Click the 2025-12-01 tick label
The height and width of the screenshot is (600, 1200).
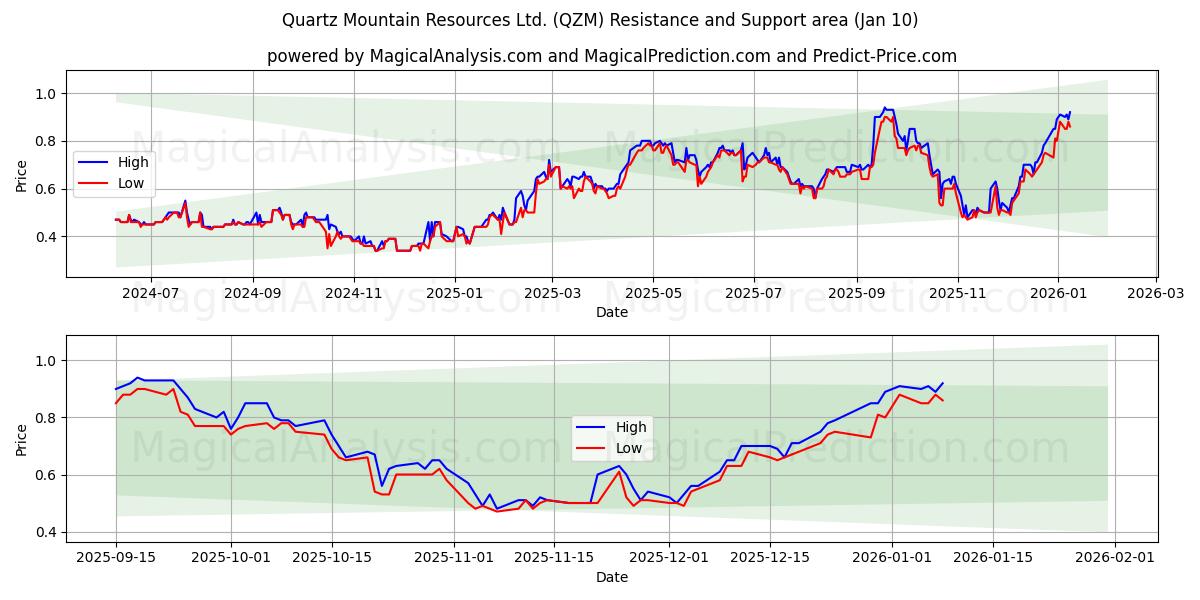pyautogui.click(x=670, y=559)
